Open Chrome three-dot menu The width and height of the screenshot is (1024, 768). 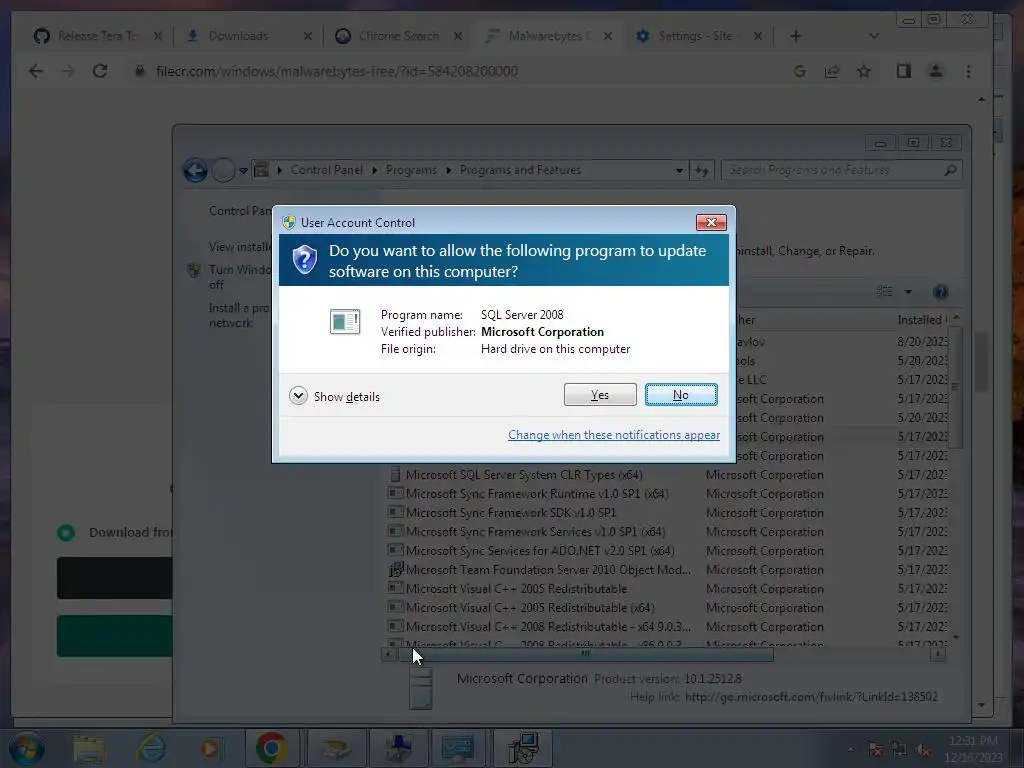(968, 71)
